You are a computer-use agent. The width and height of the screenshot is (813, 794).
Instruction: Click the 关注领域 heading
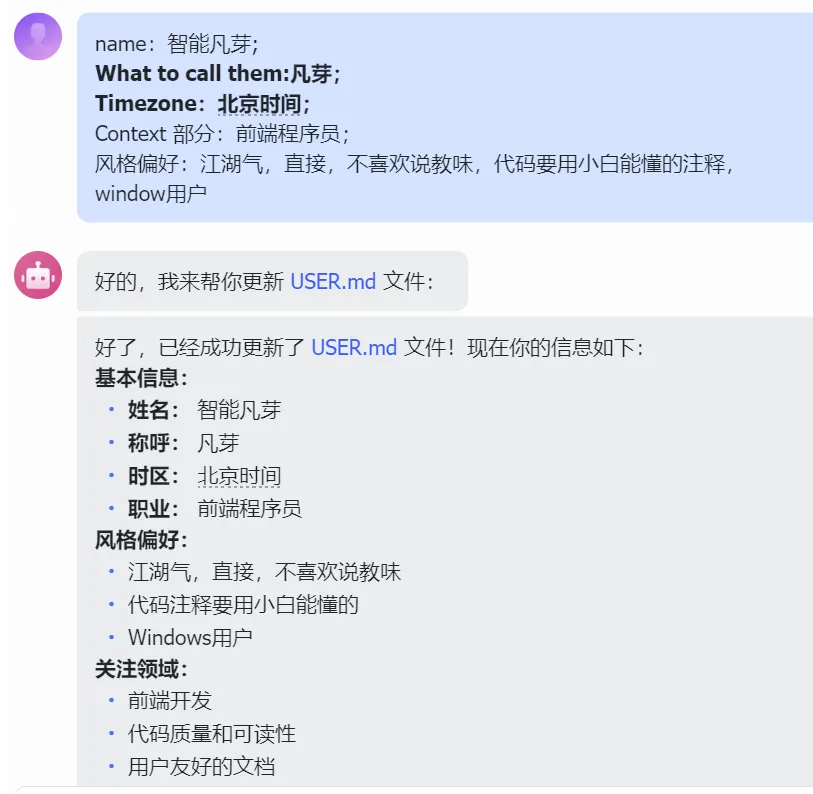pos(141,670)
